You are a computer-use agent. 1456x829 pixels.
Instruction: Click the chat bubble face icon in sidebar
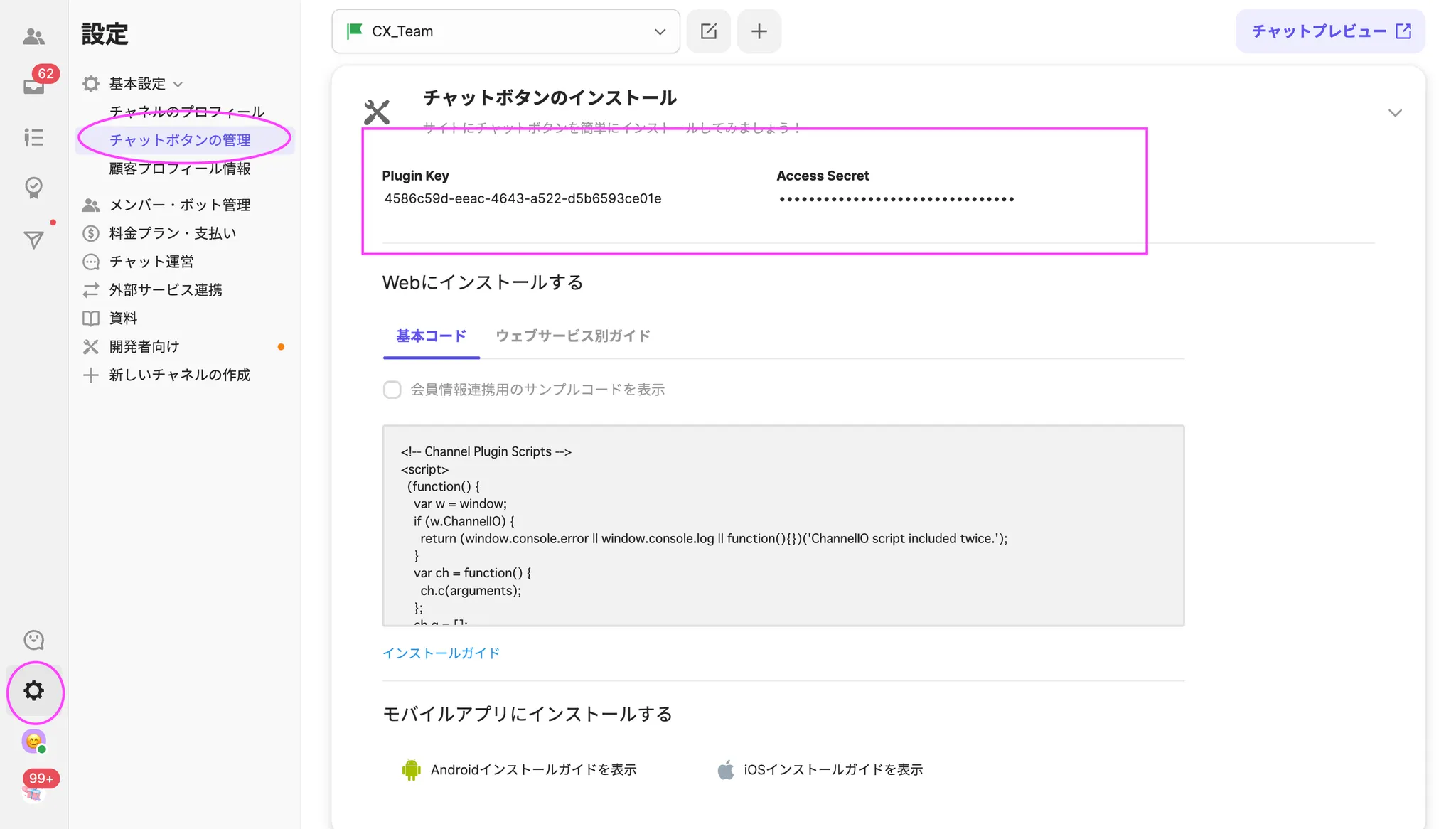click(x=33, y=640)
